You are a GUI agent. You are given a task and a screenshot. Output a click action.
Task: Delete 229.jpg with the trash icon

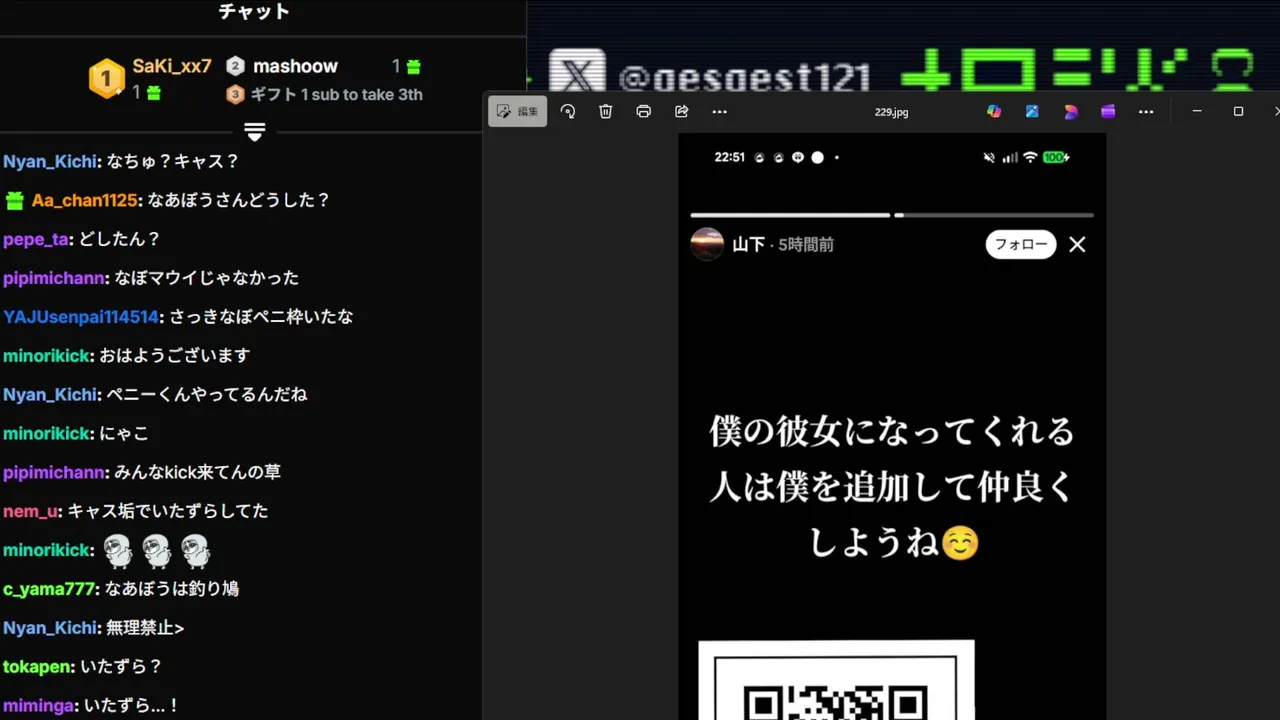tap(606, 111)
